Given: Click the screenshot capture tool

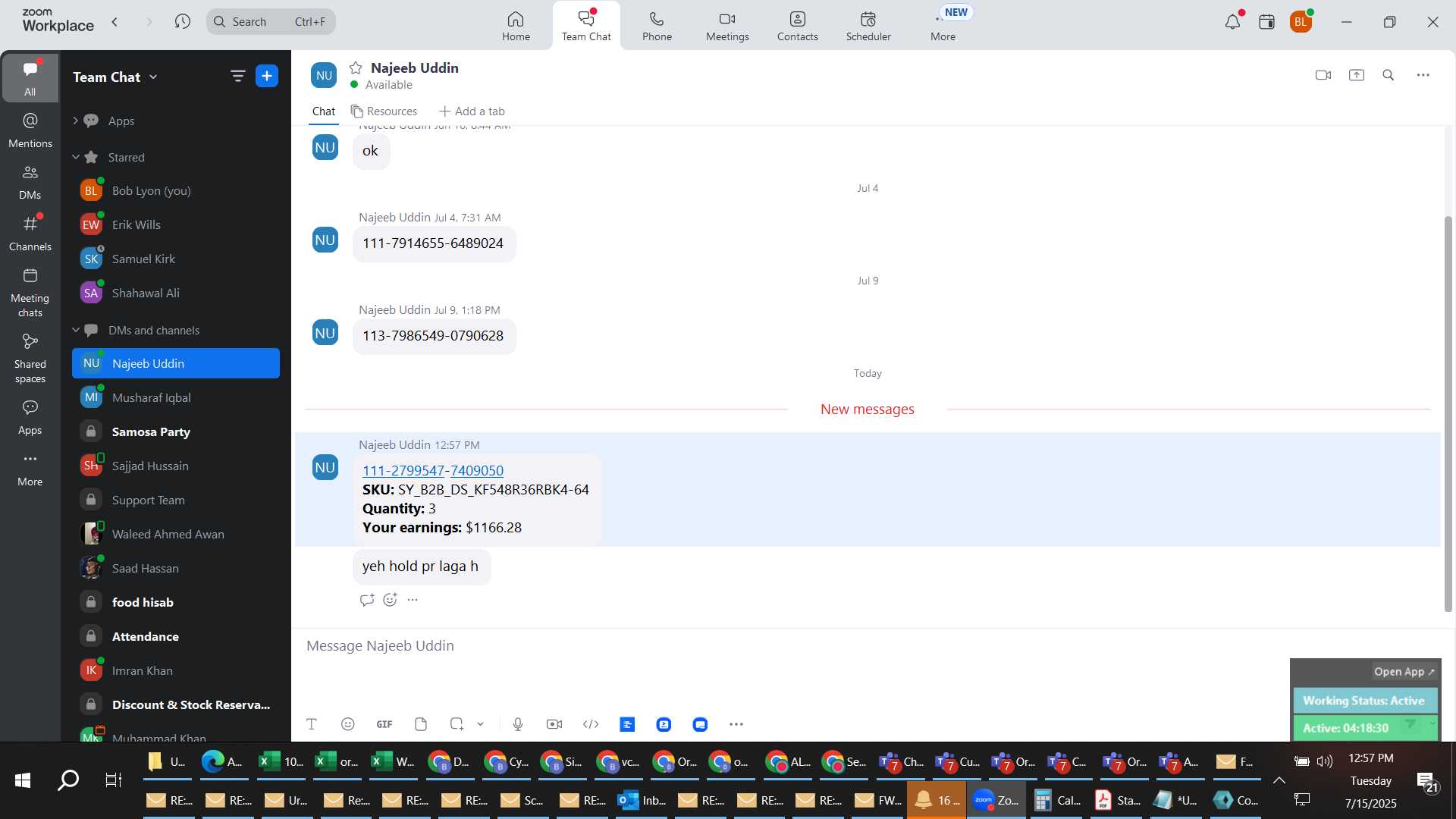Looking at the screenshot, I should point(457,724).
